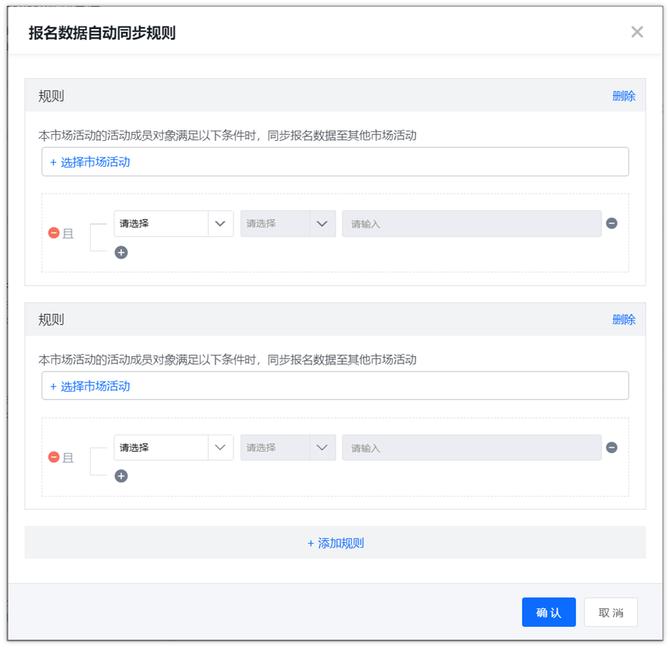The width and height of the screenshot is (670, 648).
Task: Delete the second rule via 删除
Action: pos(623,320)
